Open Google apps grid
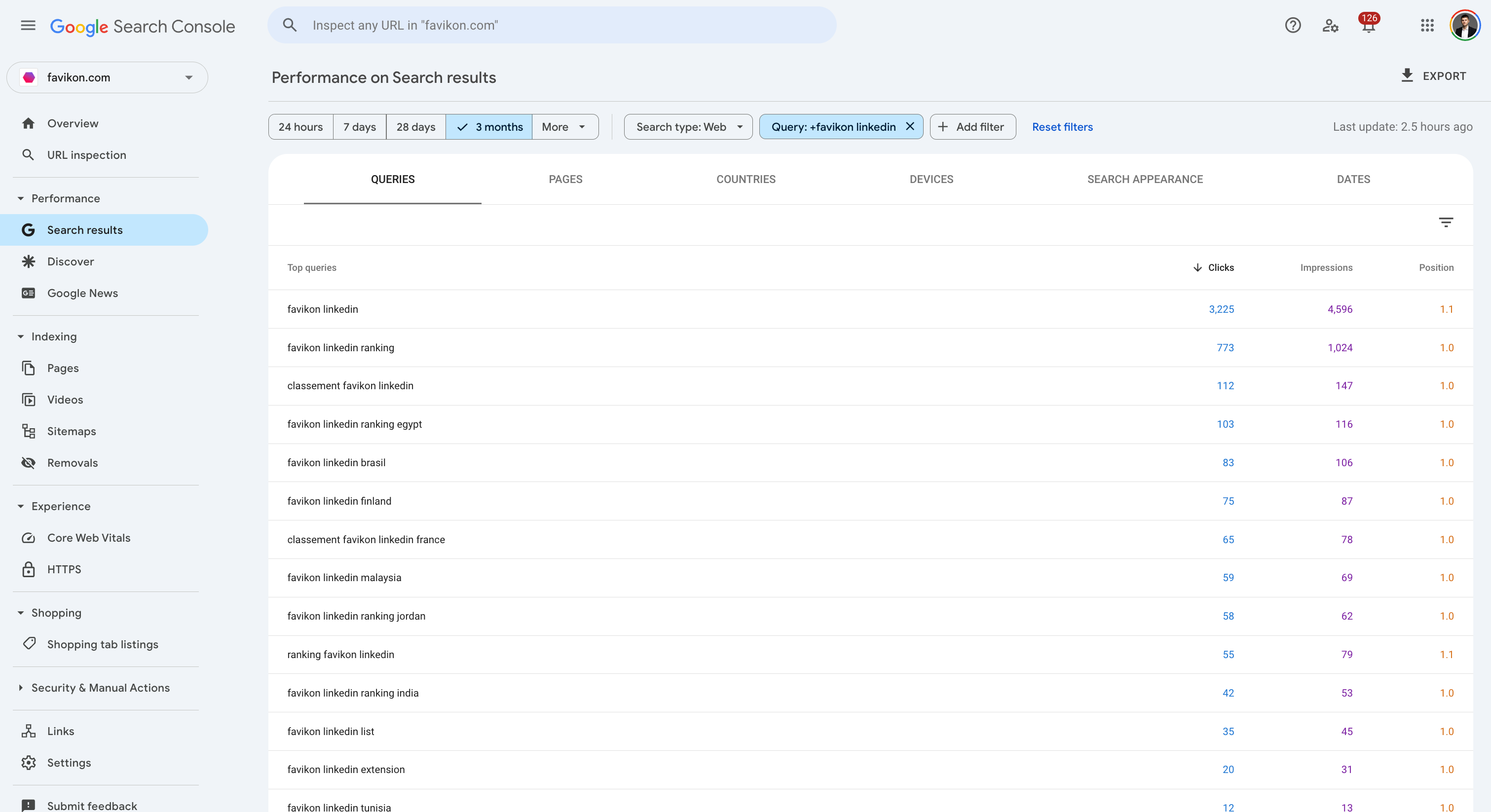The width and height of the screenshot is (1491, 812). [1427, 26]
